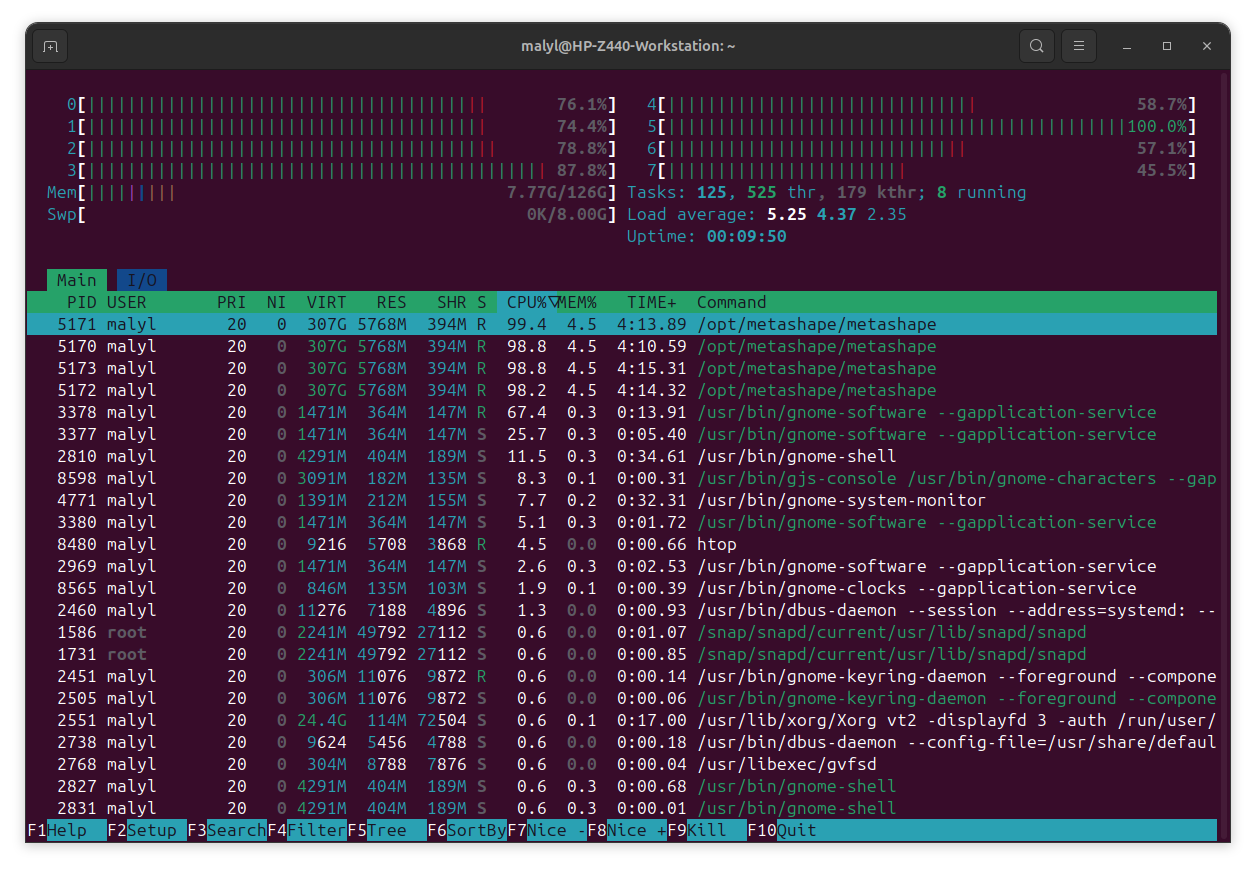Select gnome-software process PID 3377
This screenshot has width=1256, height=871.
point(622,434)
